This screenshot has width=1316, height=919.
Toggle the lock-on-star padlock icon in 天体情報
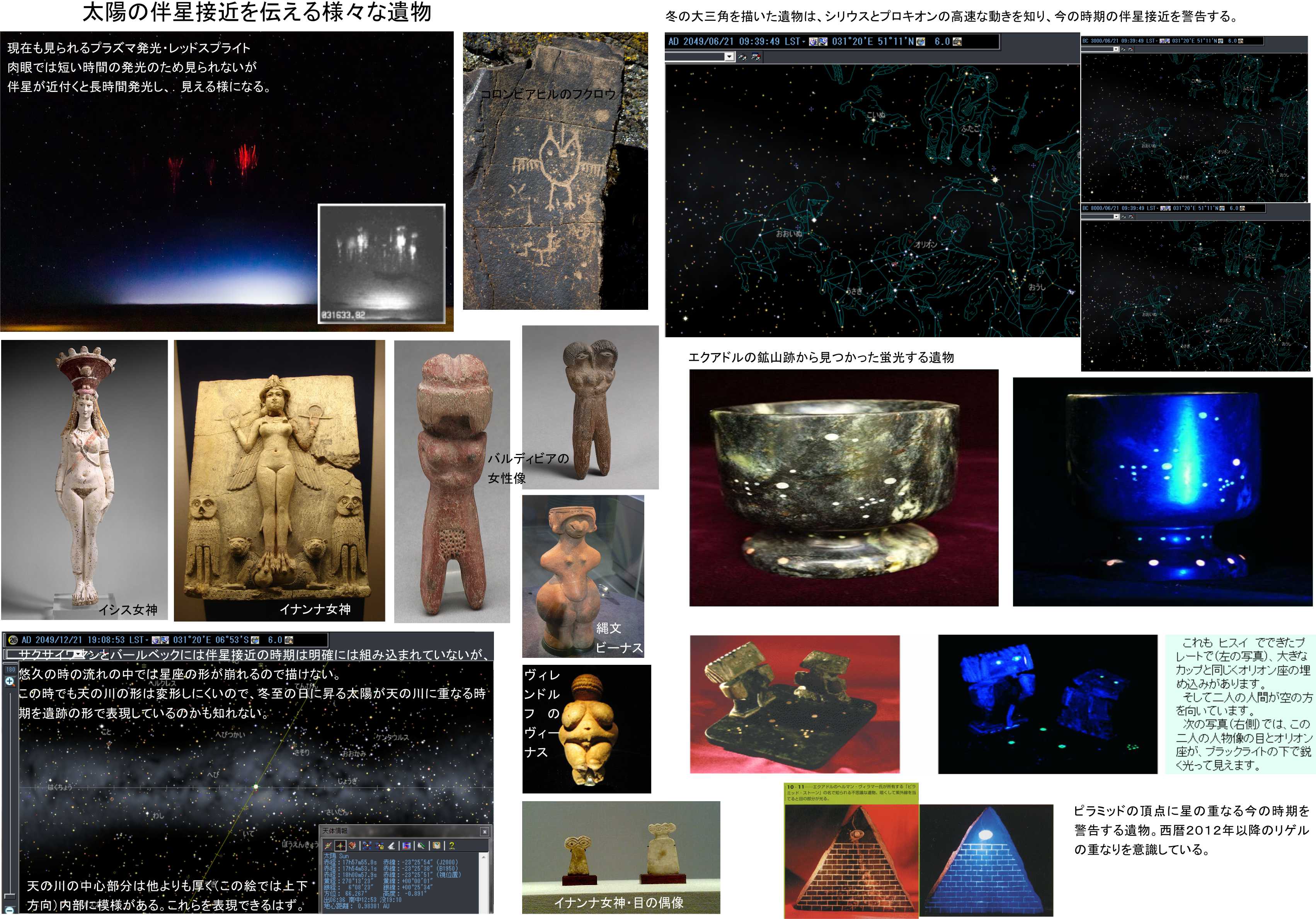click(x=380, y=846)
